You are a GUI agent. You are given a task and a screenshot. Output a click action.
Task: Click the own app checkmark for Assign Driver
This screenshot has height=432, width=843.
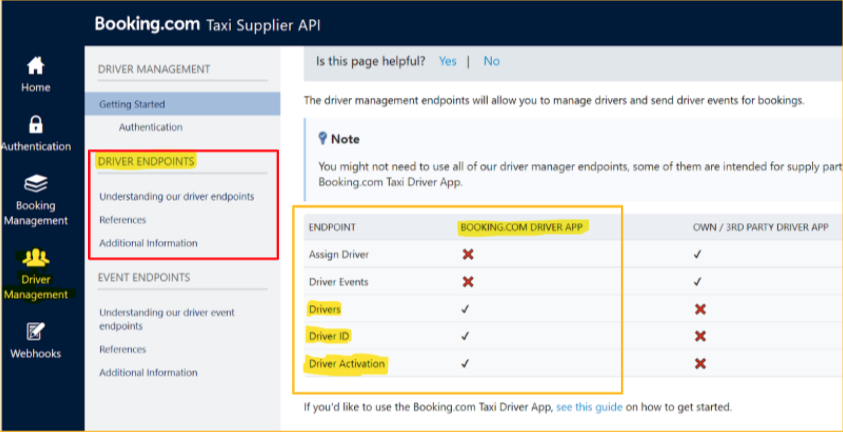(697, 254)
